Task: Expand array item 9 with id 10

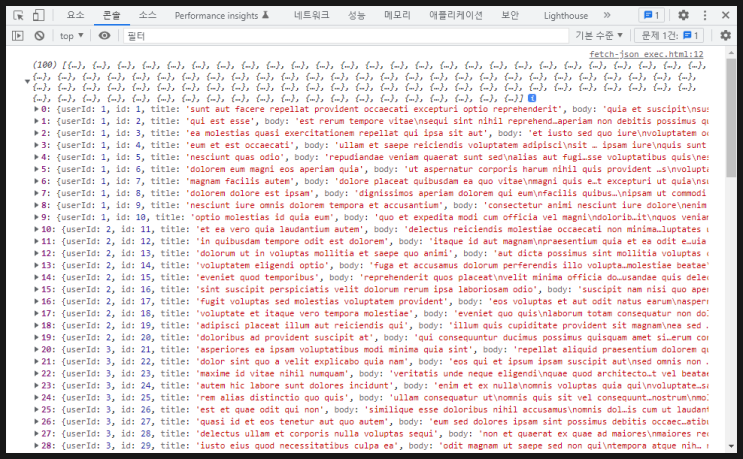Action: pos(36,217)
